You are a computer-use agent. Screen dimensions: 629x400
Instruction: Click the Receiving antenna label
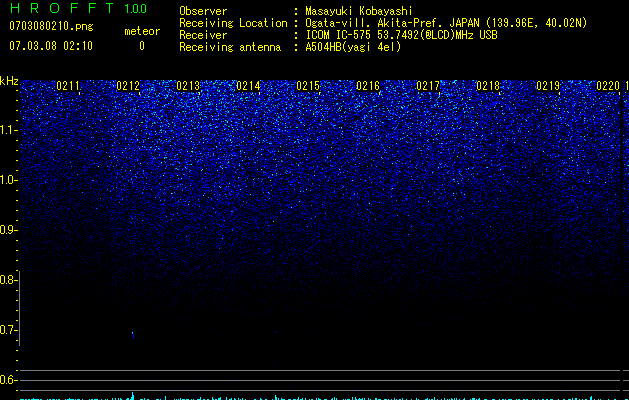pyautogui.click(x=230, y=47)
